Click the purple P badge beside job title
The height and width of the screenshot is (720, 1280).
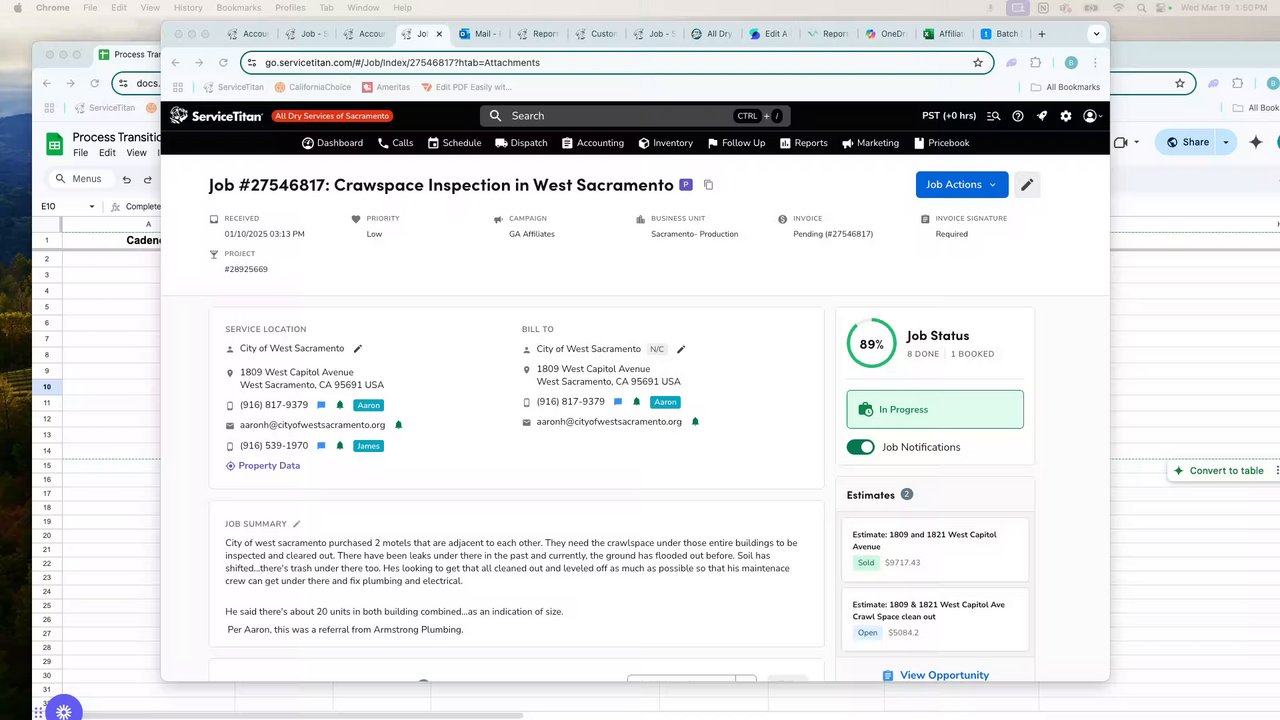pyautogui.click(x=686, y=185)
